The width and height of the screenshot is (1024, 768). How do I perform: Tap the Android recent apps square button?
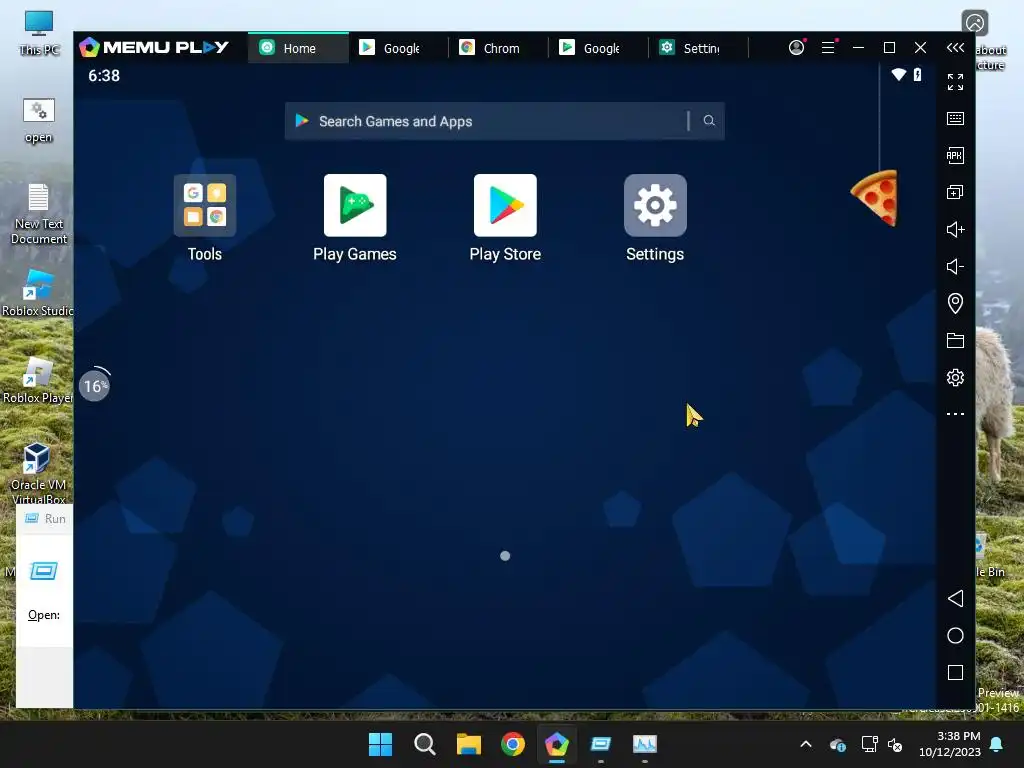click(955, 673)
